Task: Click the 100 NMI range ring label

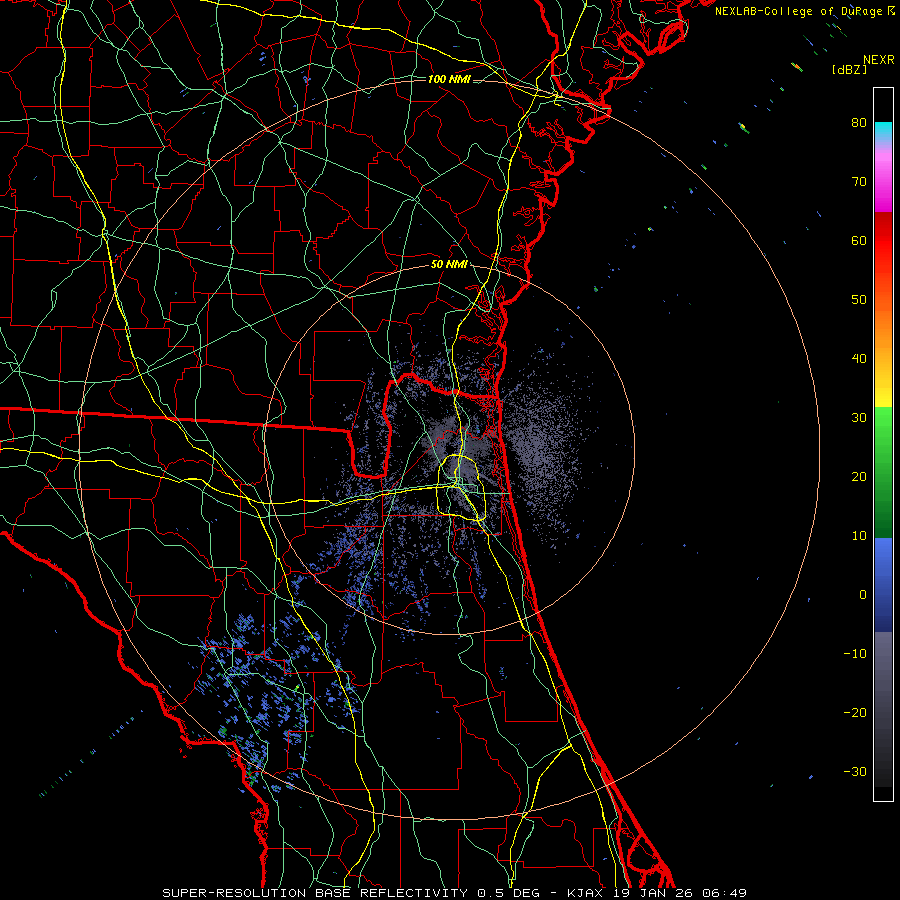Action: pyautogui.click(x=449, y=79)
